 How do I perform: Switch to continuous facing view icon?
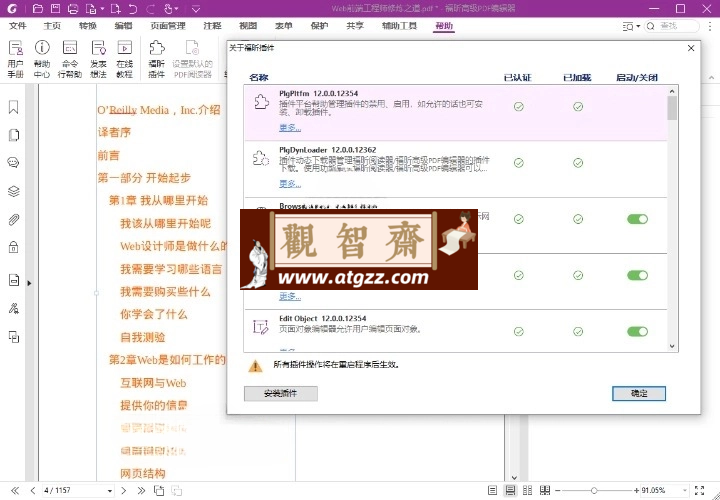pos(545,490)
